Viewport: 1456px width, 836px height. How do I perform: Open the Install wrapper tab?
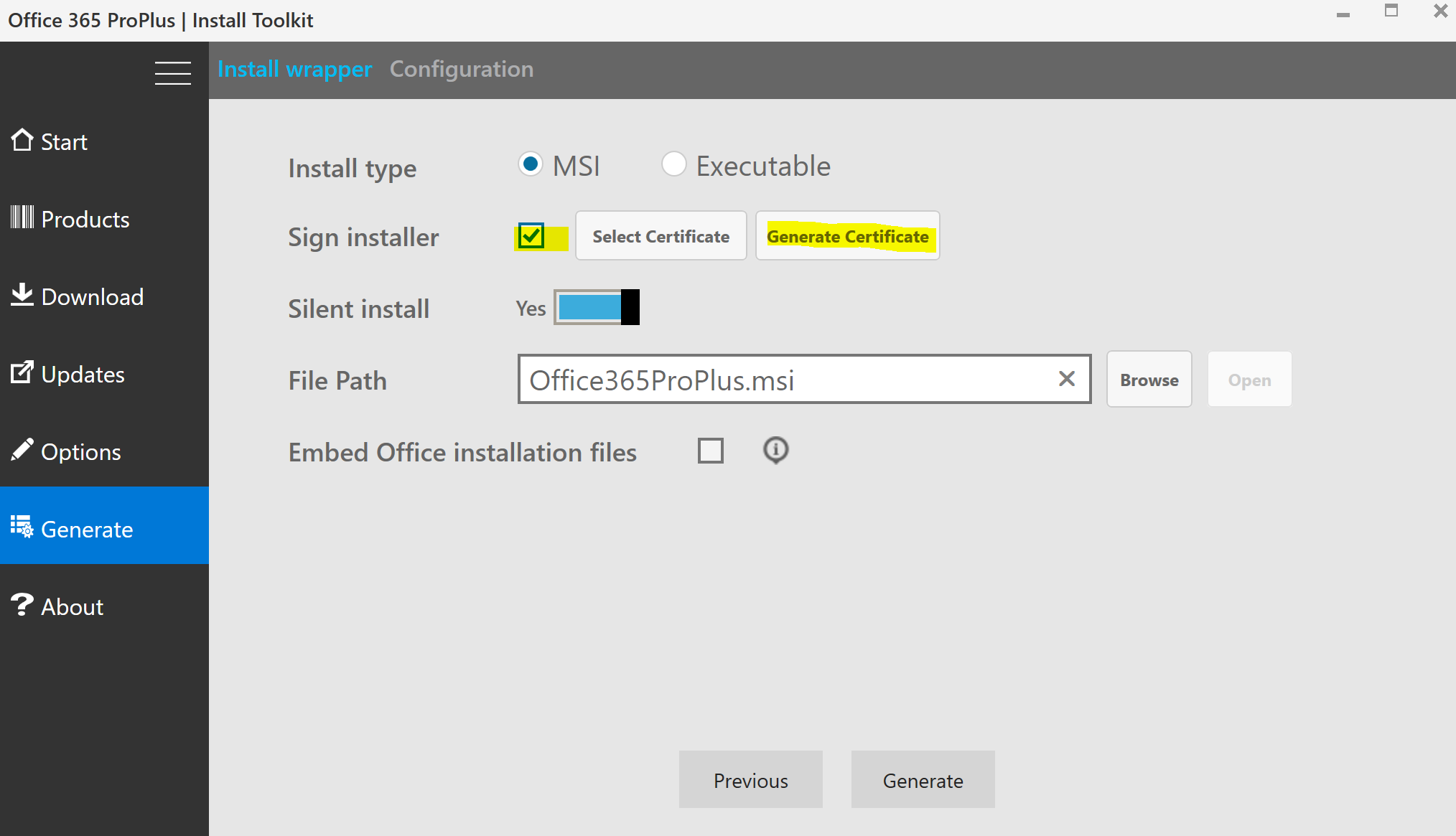pyautogui.click(x=294, y=70)
